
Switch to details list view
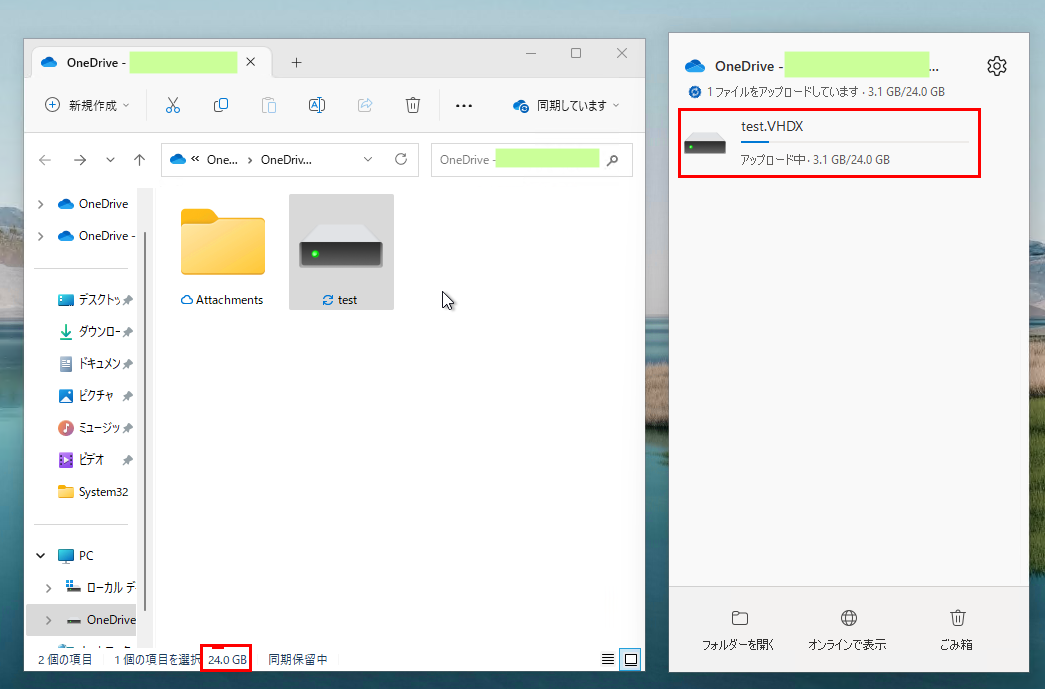coord(608,660)
